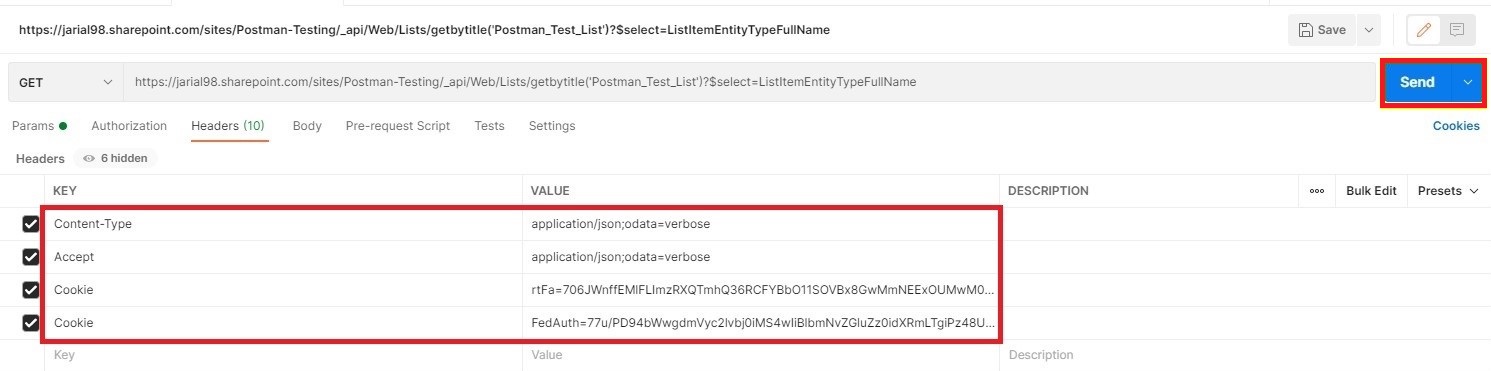Click the pencil edit icon
1491x371 pixels.
(x=1424, y=30)
